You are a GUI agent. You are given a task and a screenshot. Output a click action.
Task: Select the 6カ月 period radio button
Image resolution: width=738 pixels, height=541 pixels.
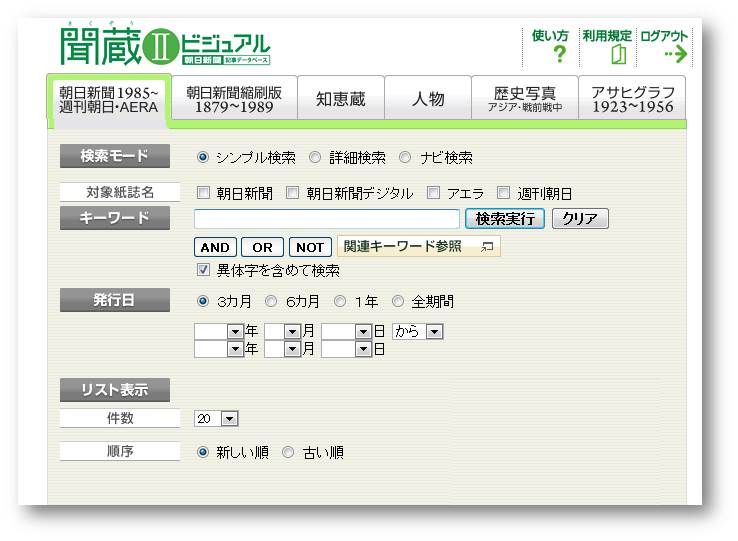pyautogui.click(x=271, y=301)
